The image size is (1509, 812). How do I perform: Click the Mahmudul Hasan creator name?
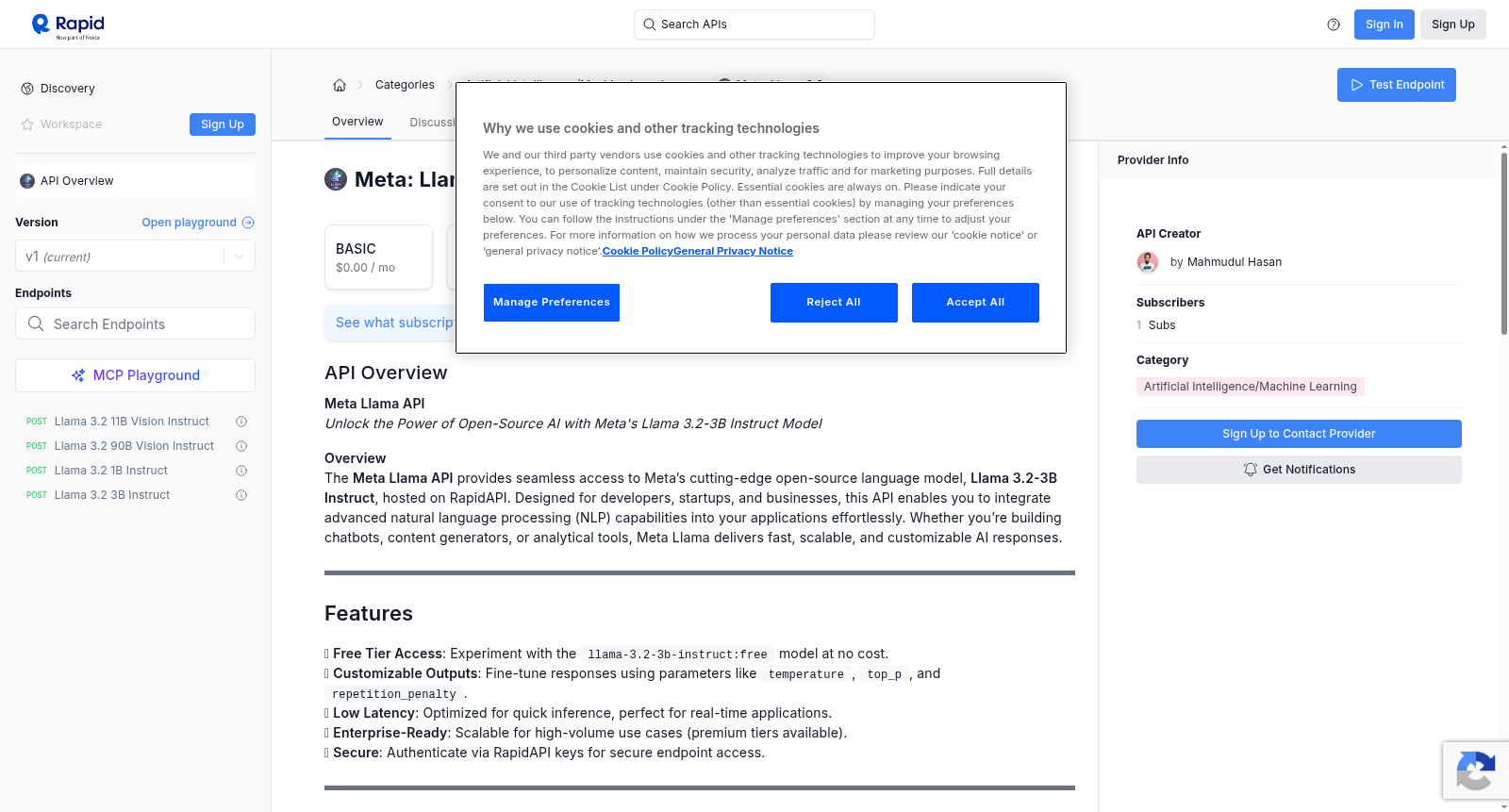coord(1235,262)
